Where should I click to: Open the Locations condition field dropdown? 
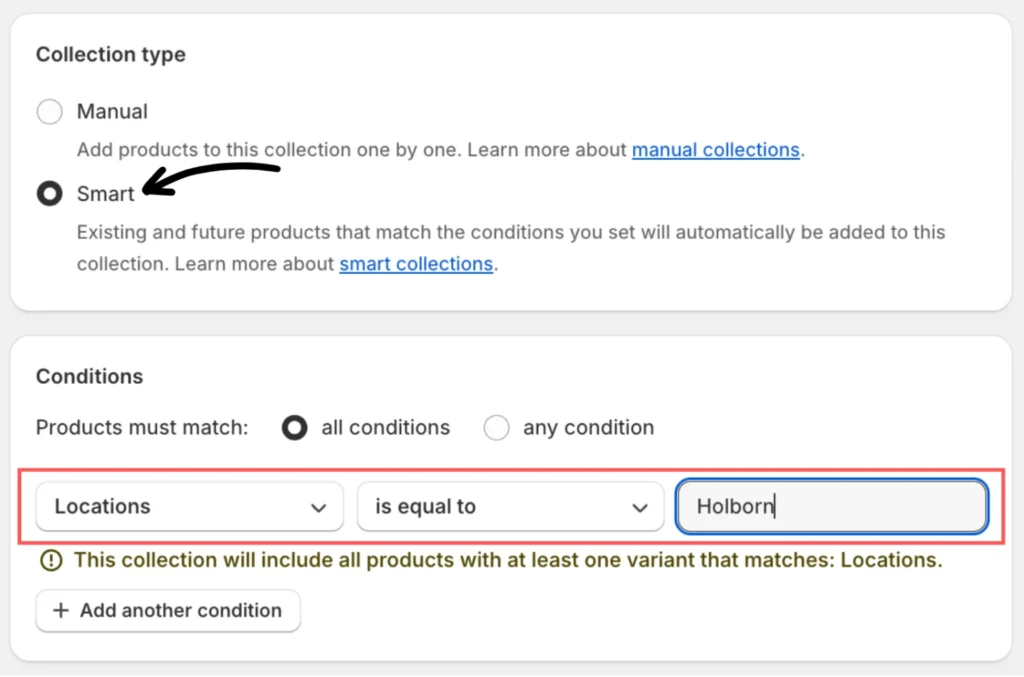pyautogui.click(x=180, y=507)
